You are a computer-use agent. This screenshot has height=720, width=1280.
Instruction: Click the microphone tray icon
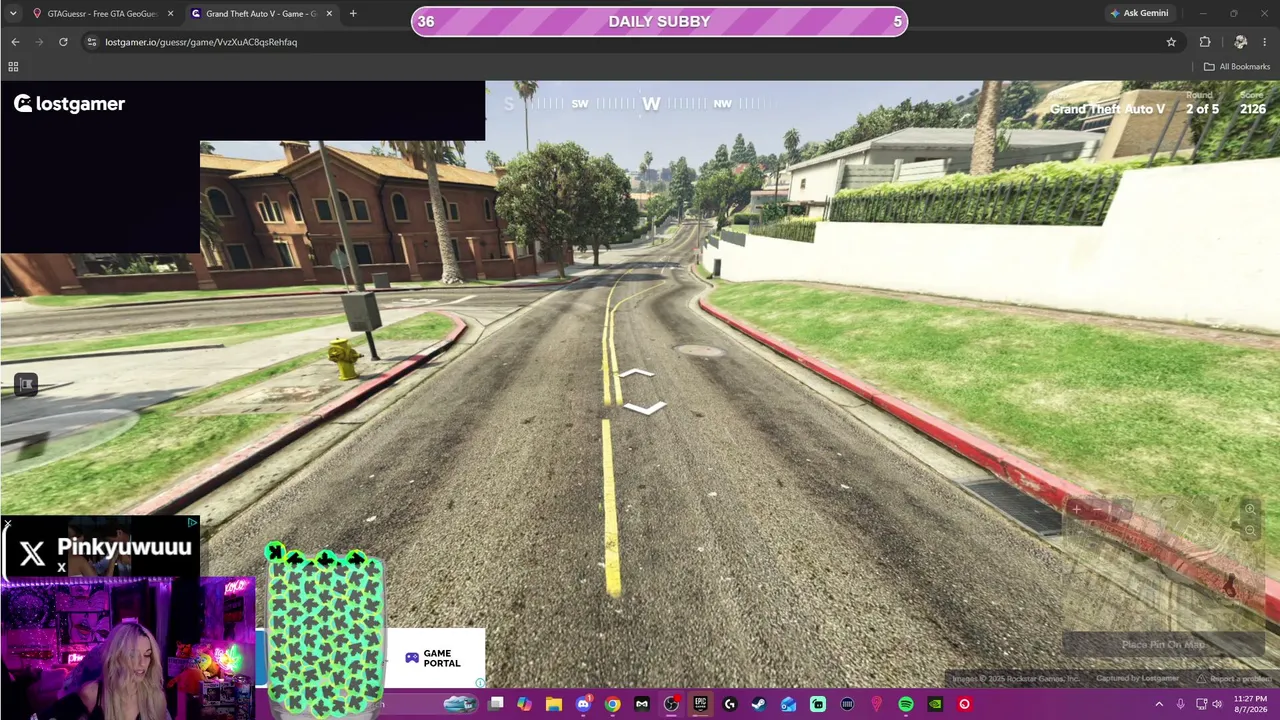point(1181,704)
